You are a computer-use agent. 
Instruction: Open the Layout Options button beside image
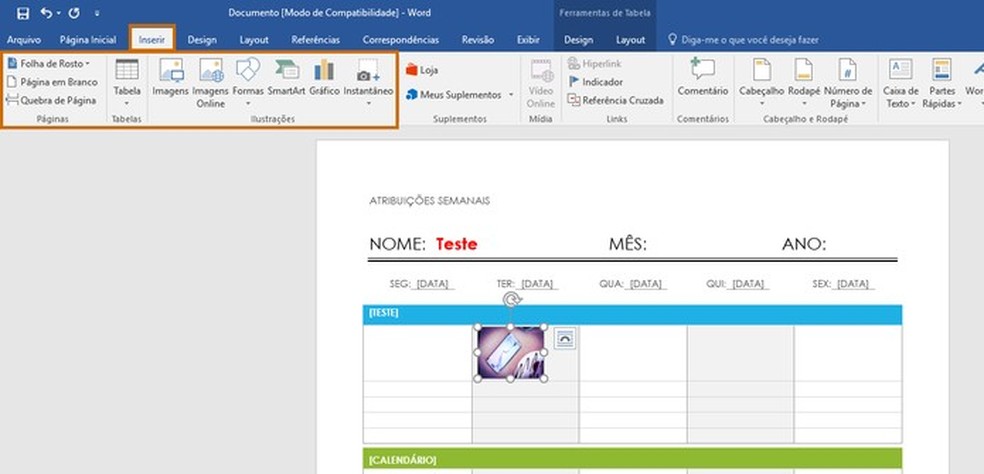tap(565, 338)
